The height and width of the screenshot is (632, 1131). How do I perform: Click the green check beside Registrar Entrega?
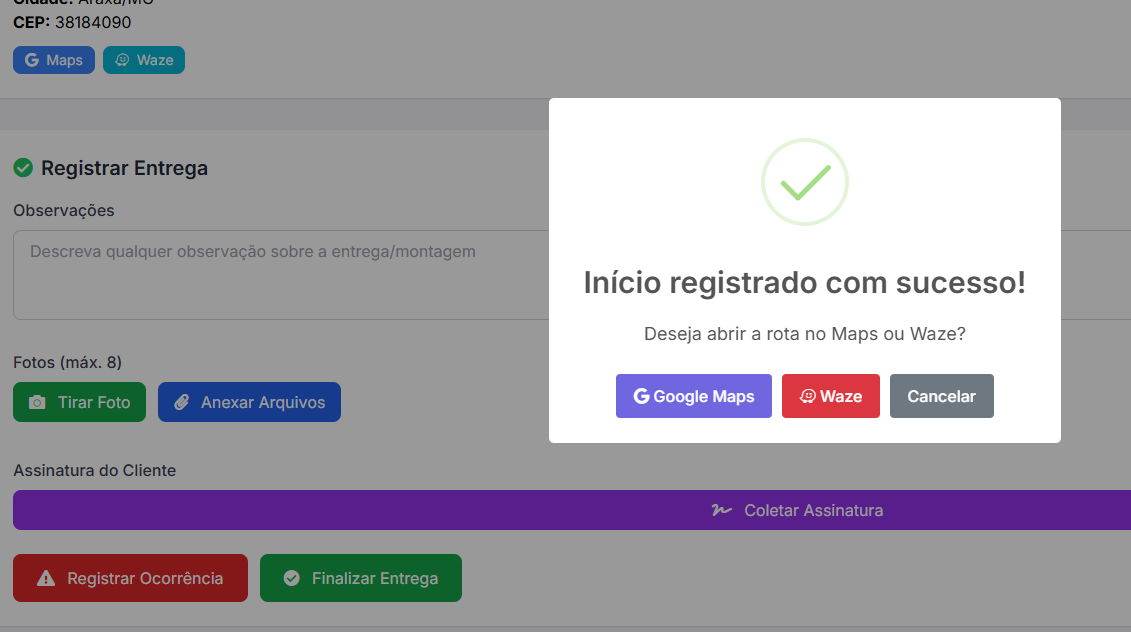click(23, 168)
